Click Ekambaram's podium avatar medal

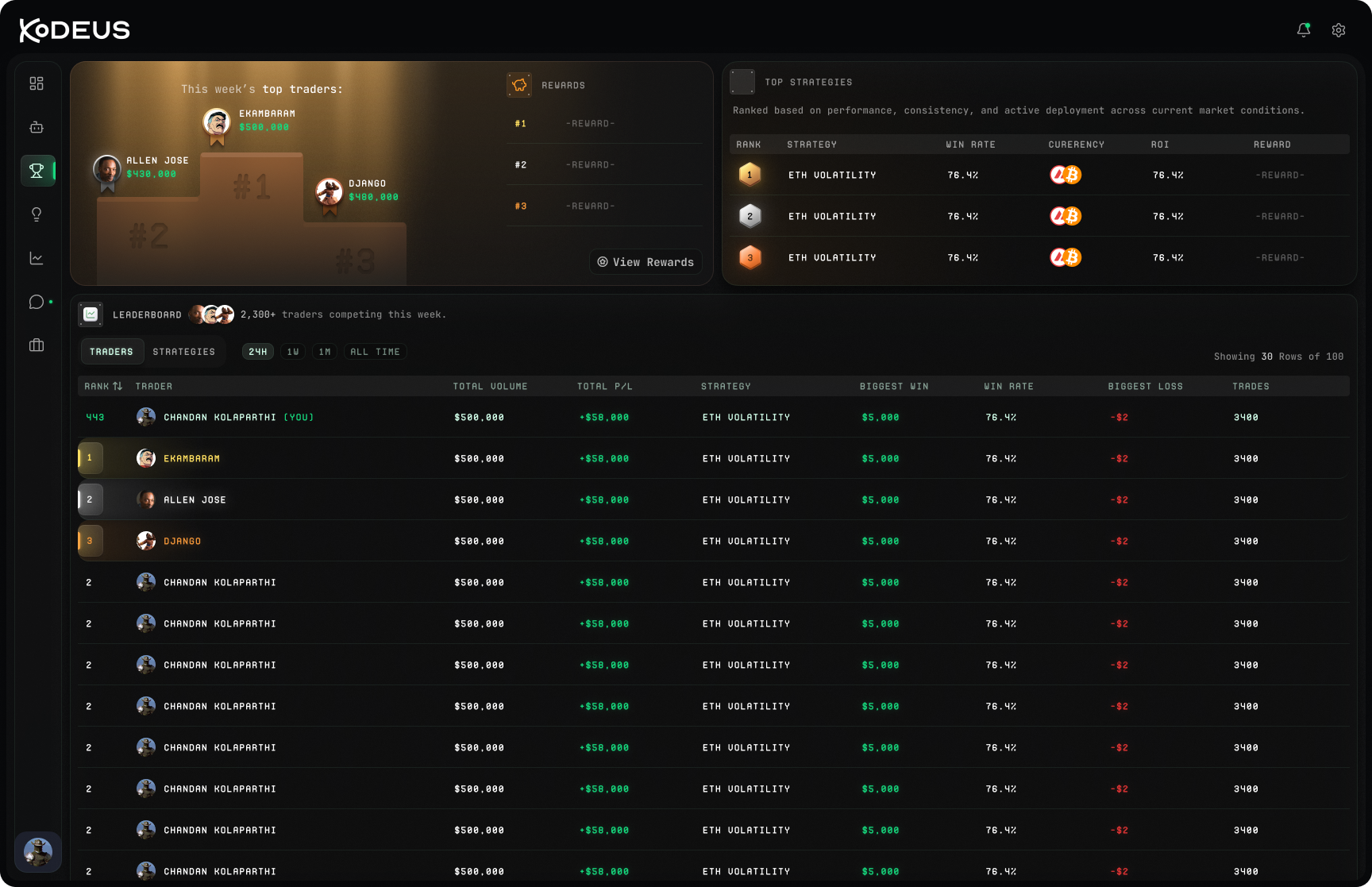(x=217, y=125)
